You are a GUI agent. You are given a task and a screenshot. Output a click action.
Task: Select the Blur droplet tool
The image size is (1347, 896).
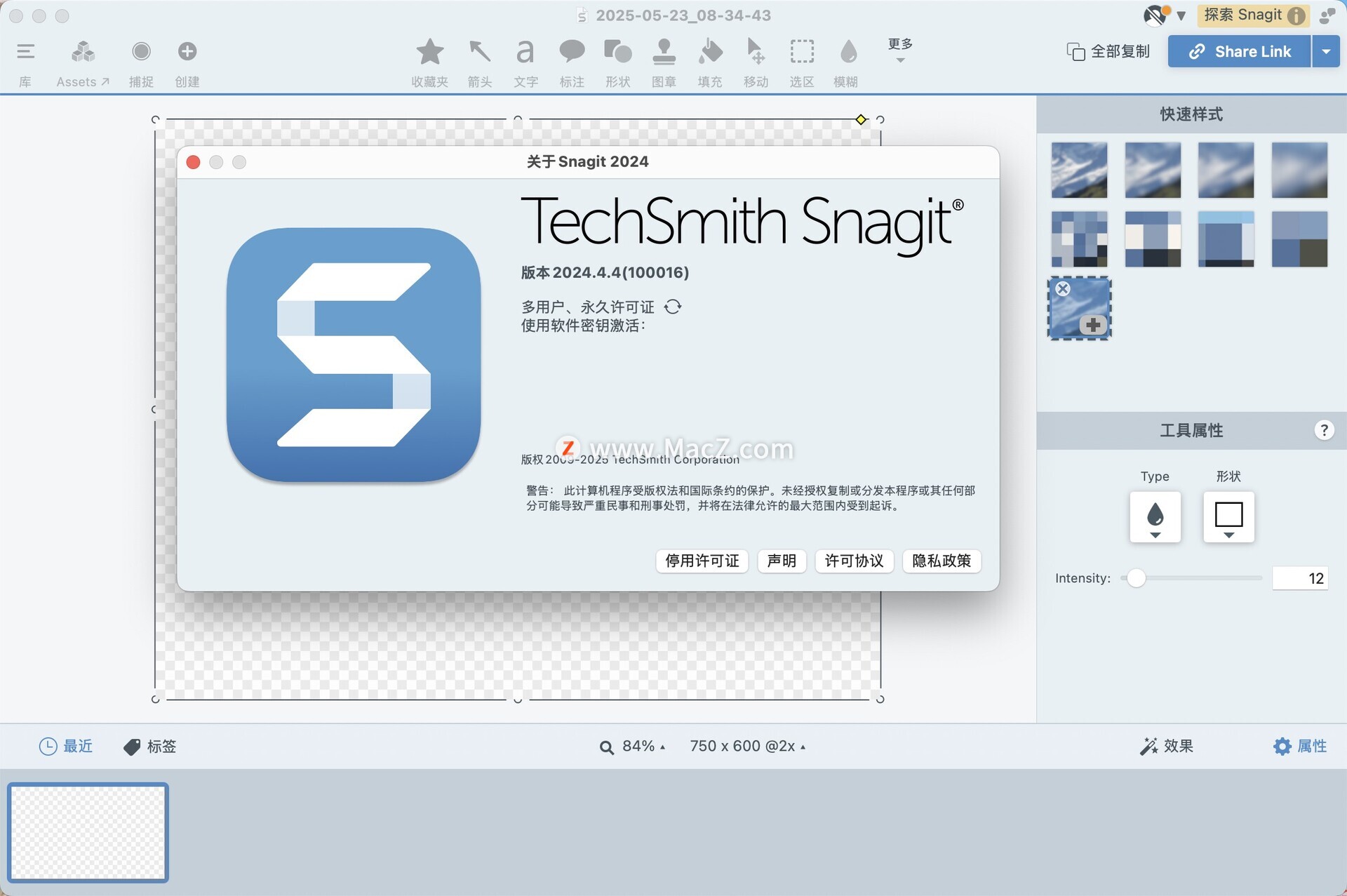pos(848,51)
